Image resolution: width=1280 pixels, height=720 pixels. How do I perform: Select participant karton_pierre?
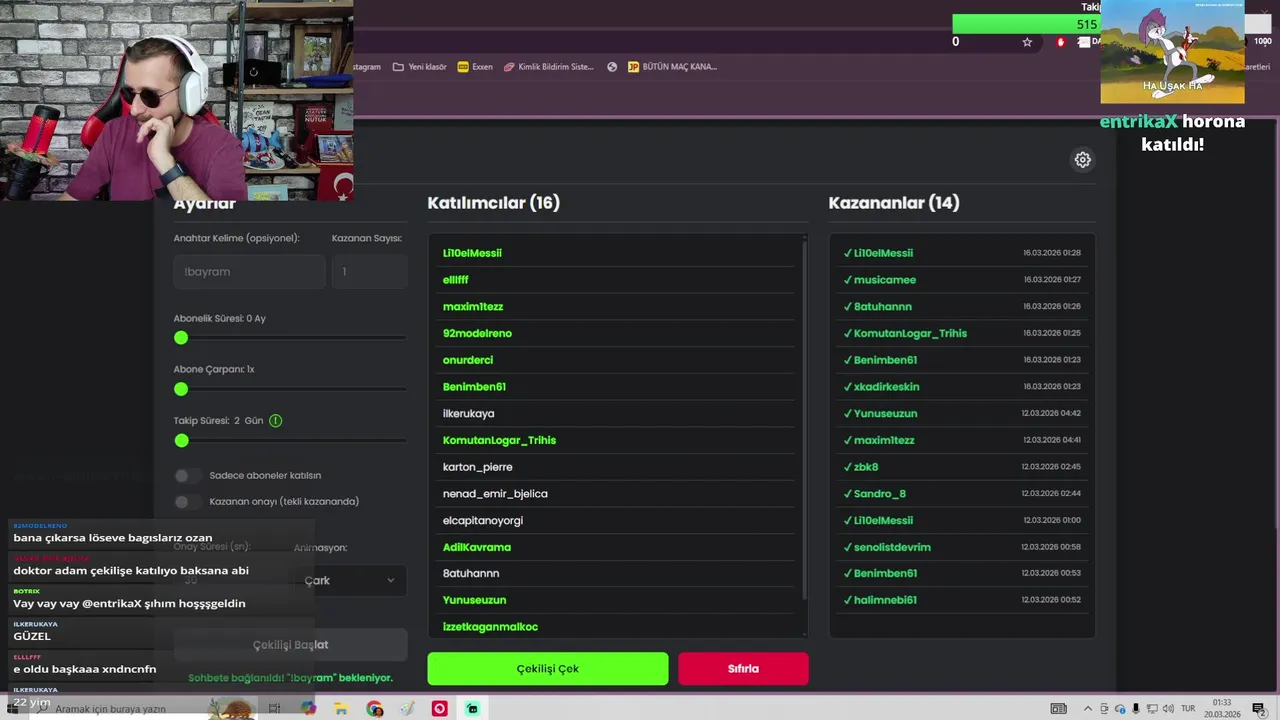(477, 467)
